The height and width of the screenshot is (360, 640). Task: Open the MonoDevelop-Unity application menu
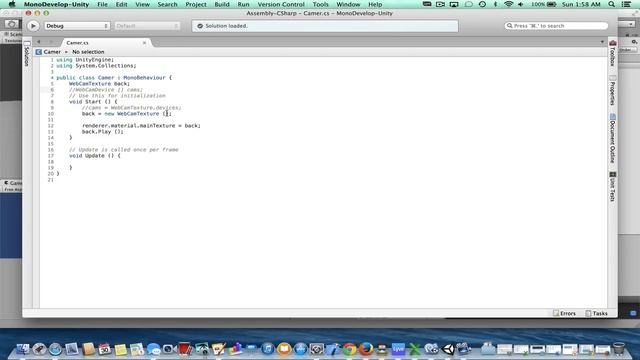point(56,4)
